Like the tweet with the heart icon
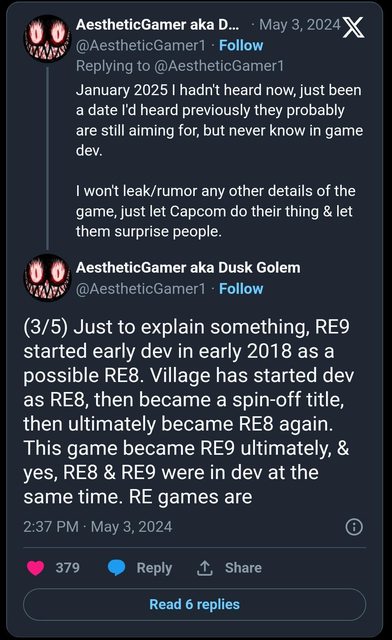Screen dimensions: 392x640 coord(36,568)
